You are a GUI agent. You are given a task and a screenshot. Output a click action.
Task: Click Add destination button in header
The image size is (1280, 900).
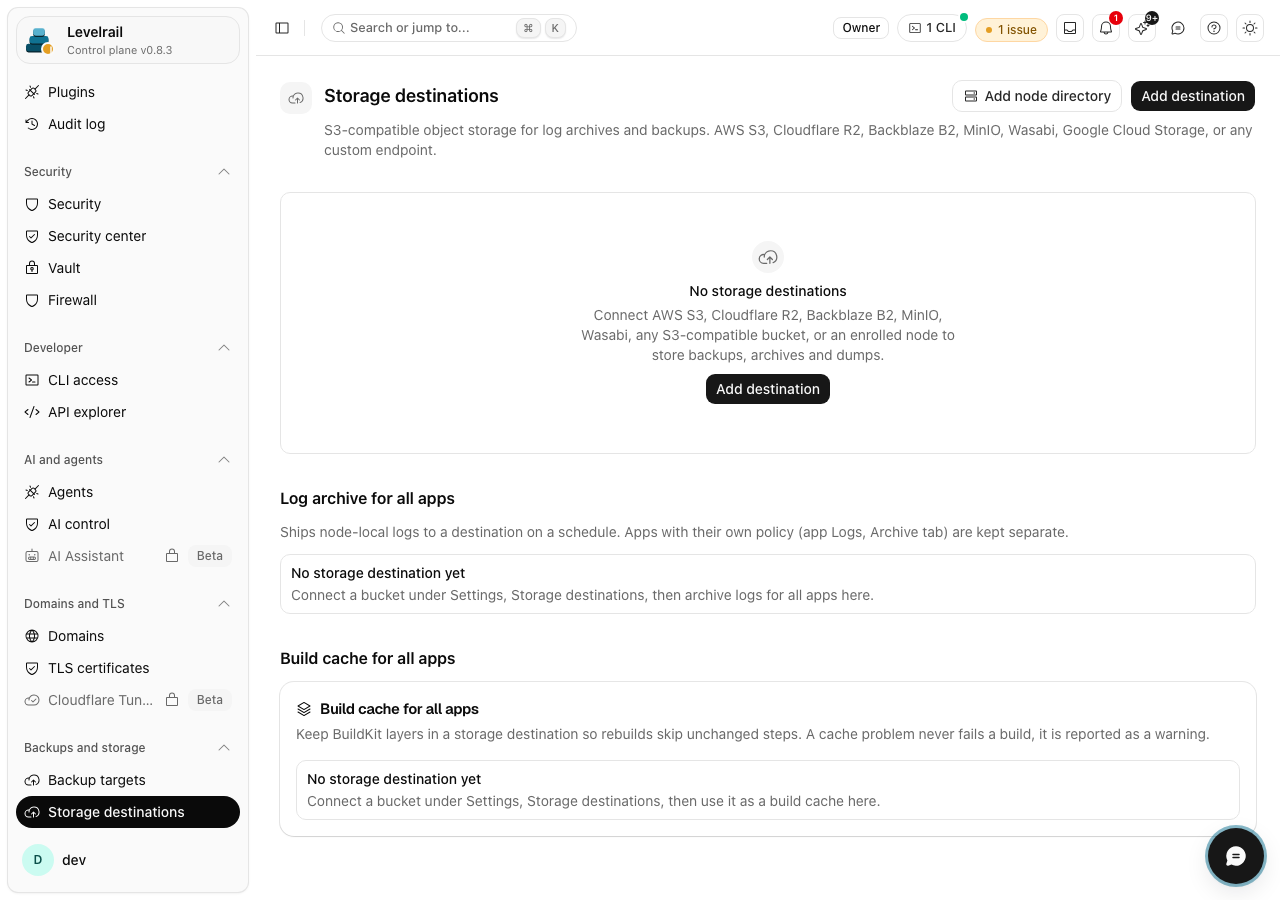tap(1193, 96)
